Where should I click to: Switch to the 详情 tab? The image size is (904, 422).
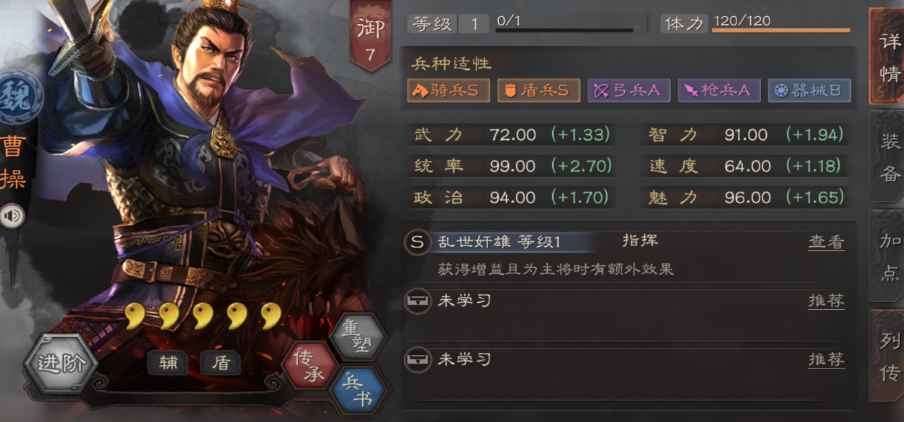[888, 56]
